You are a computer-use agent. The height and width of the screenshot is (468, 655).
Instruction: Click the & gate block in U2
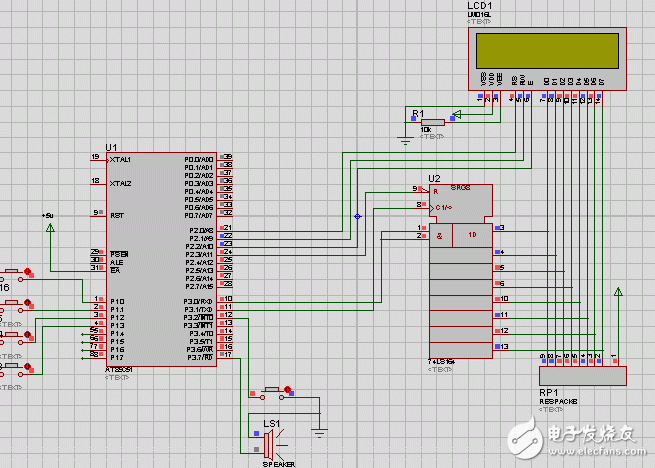point(440,234)
